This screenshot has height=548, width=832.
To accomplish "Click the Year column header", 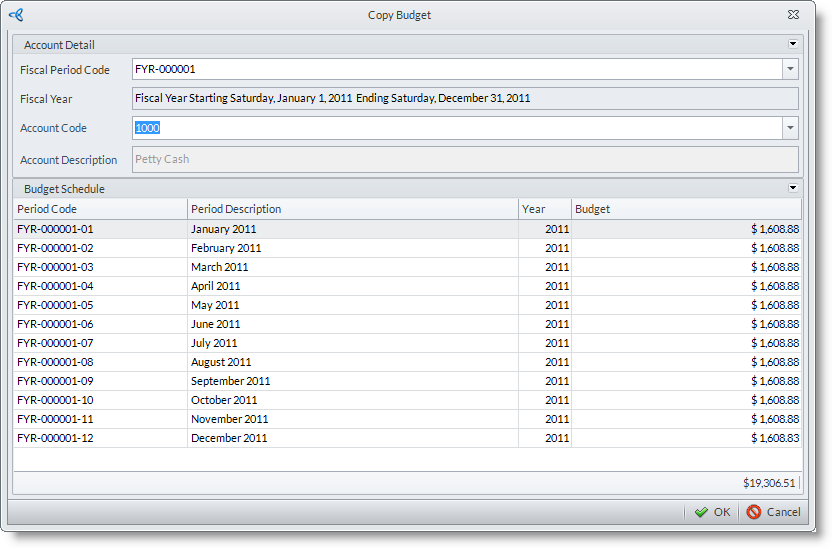I will tap(545, 209).
